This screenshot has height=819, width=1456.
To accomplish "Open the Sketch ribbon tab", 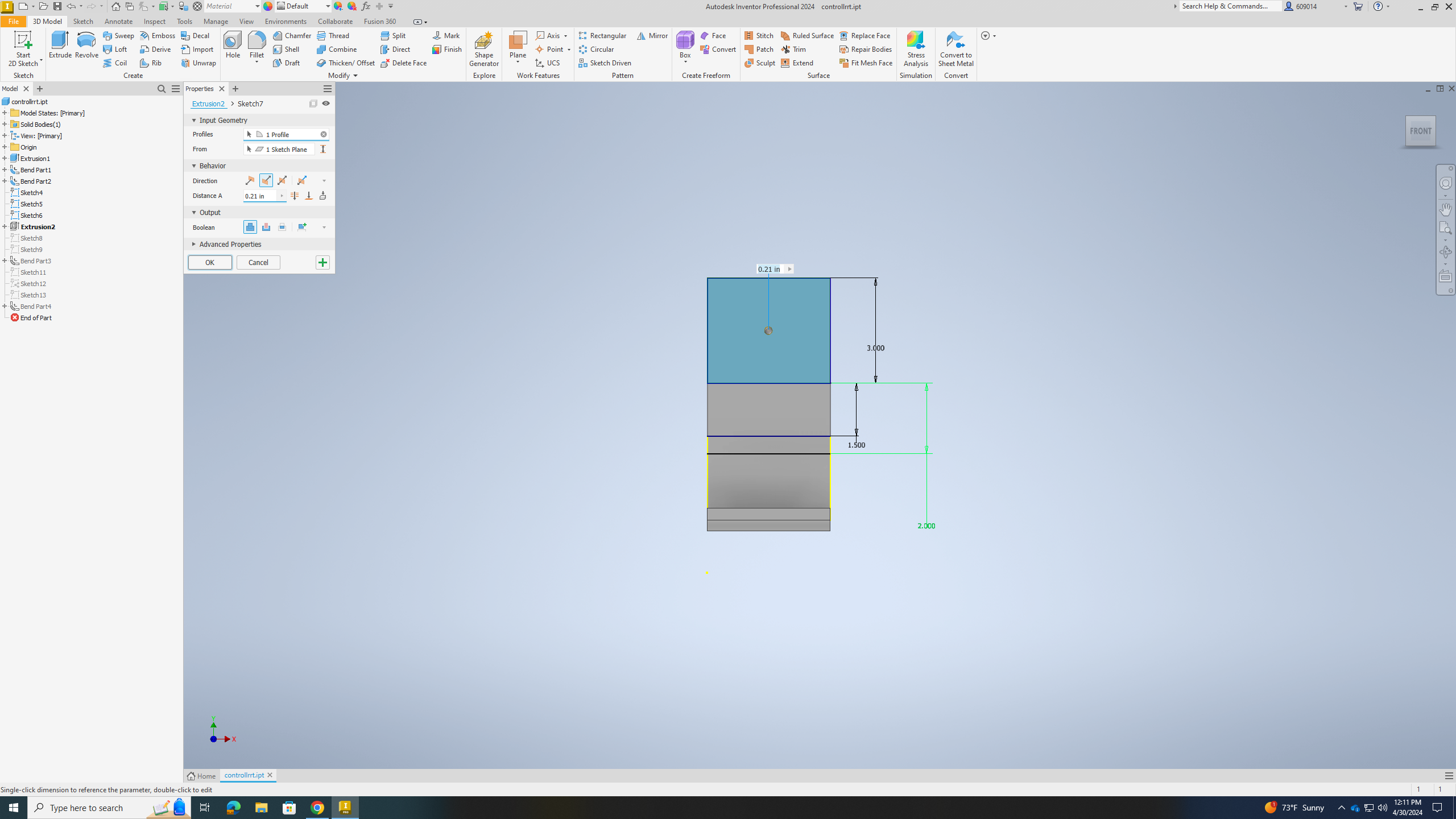I will [x=83, y=22].
